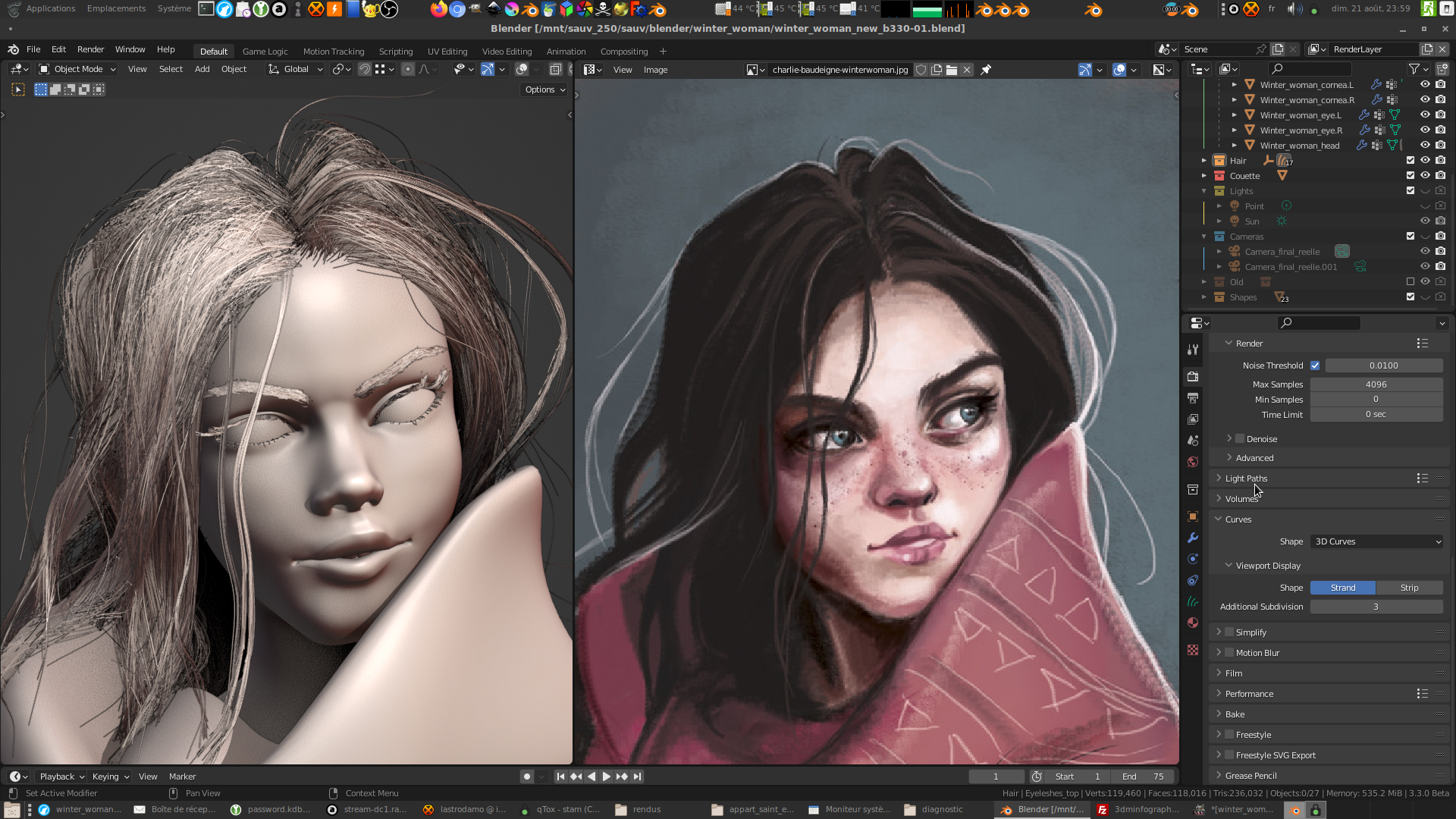1456x819 pixels.
Task: Set selection mode to extend
Action: tap(55, 89)
